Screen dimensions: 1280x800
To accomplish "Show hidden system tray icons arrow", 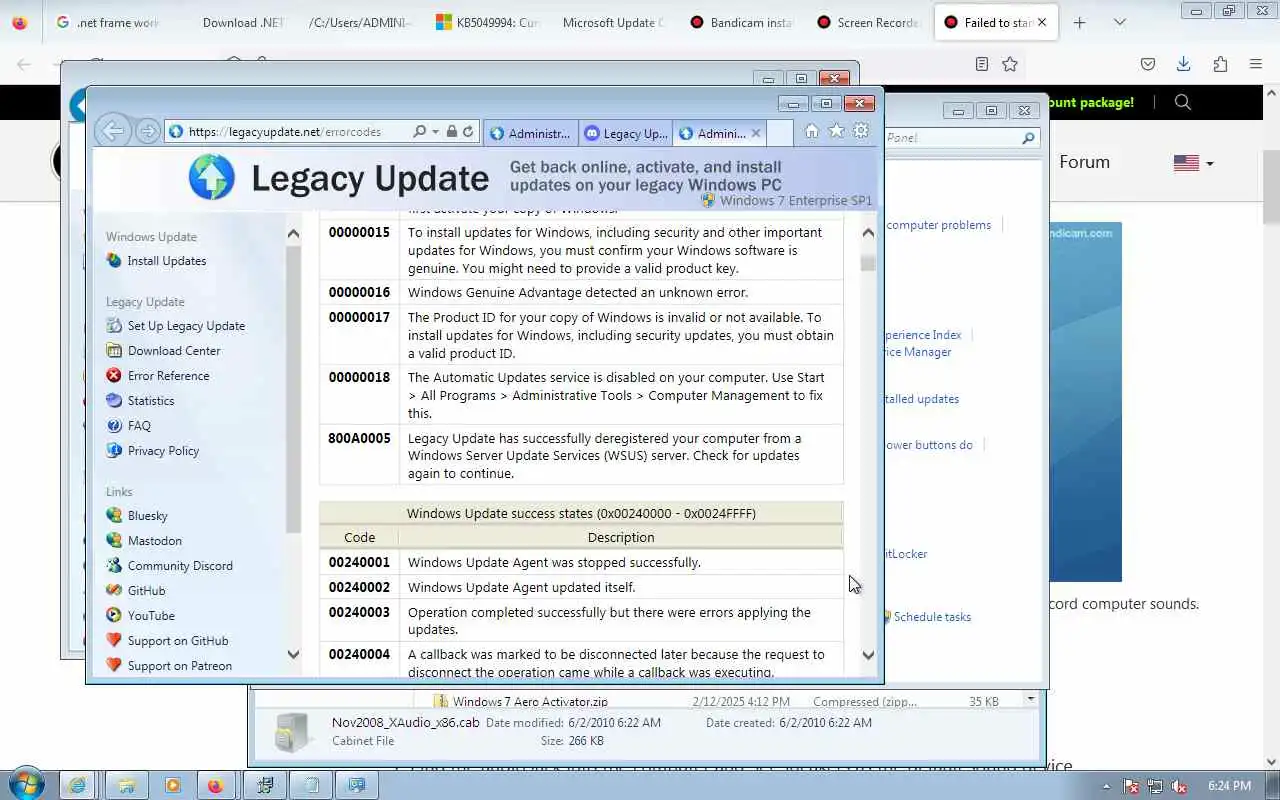I will tap(1106, 786).
